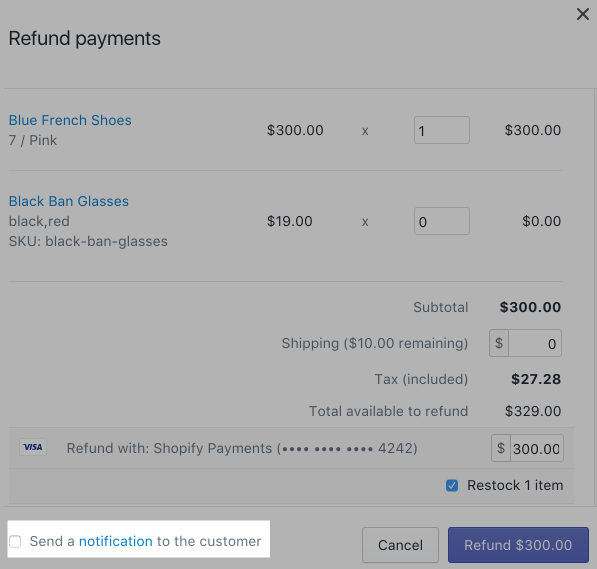Enable Send a notification to the customer
This screenshot has height=569, width=597.
pos(15,541)
